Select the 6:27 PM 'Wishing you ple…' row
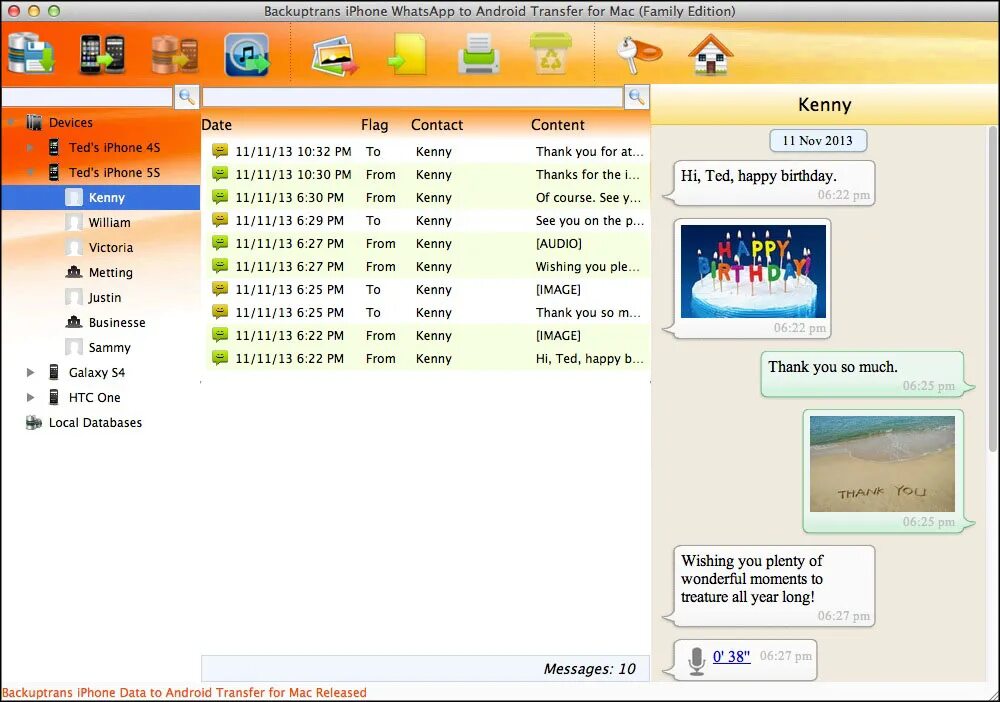 [426, 267]
